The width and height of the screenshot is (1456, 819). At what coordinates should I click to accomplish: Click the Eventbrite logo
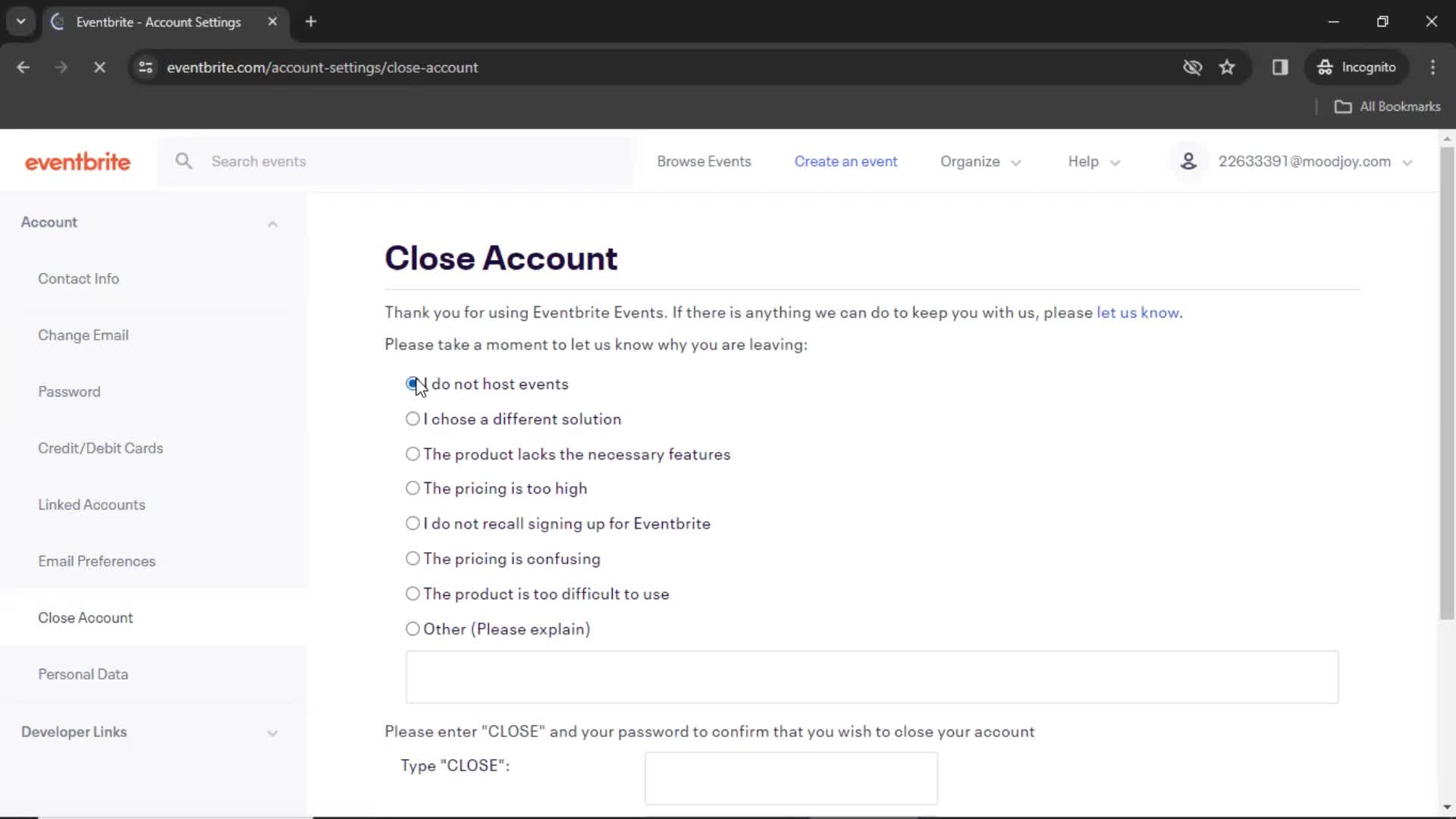77,162
